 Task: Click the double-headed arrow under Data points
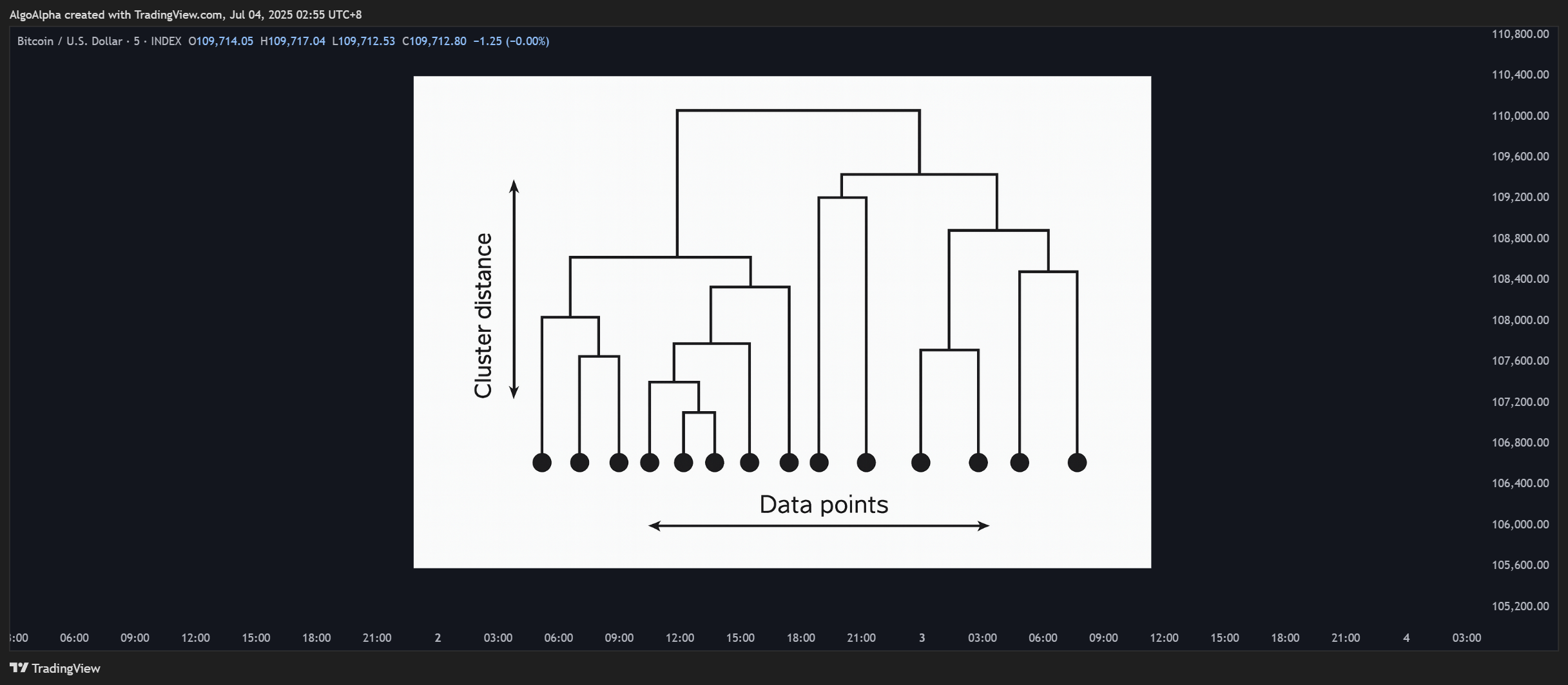click(818, 526)
